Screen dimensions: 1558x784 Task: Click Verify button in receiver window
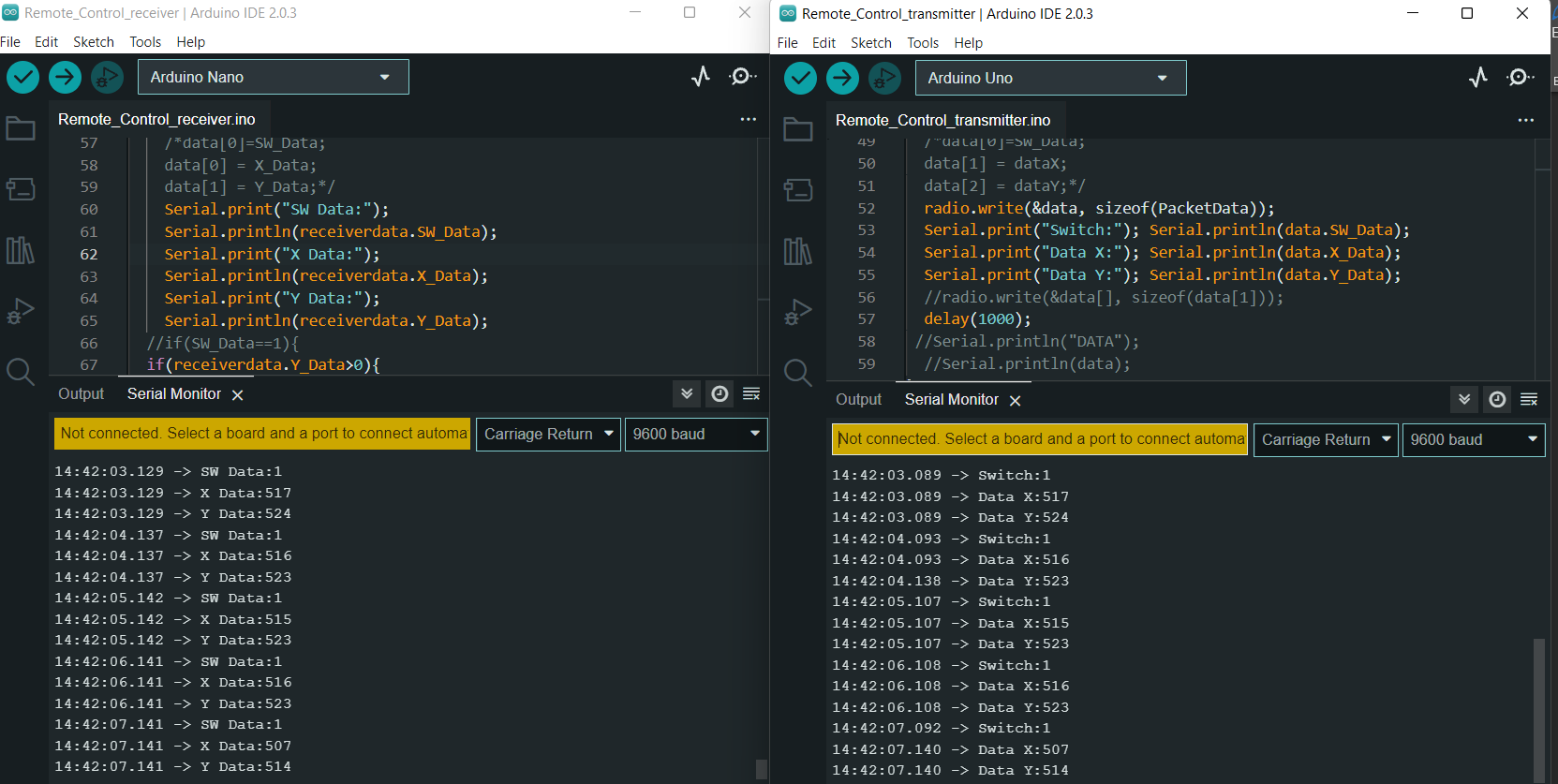tap(22, 77)
